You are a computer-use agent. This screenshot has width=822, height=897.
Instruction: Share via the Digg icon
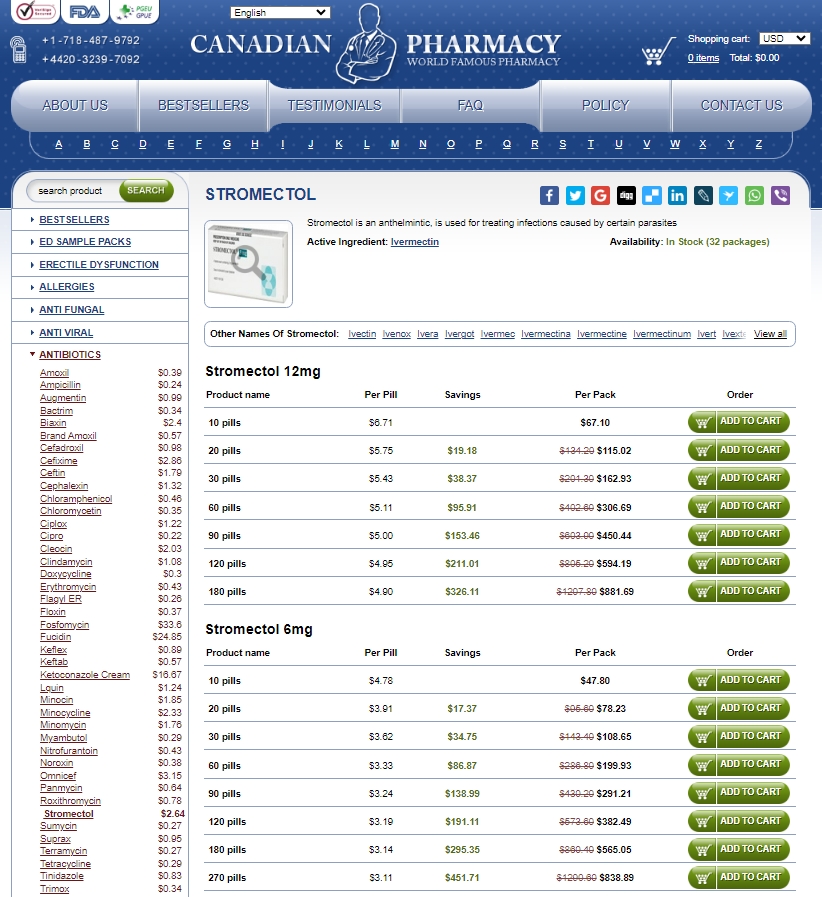(626, 196)
